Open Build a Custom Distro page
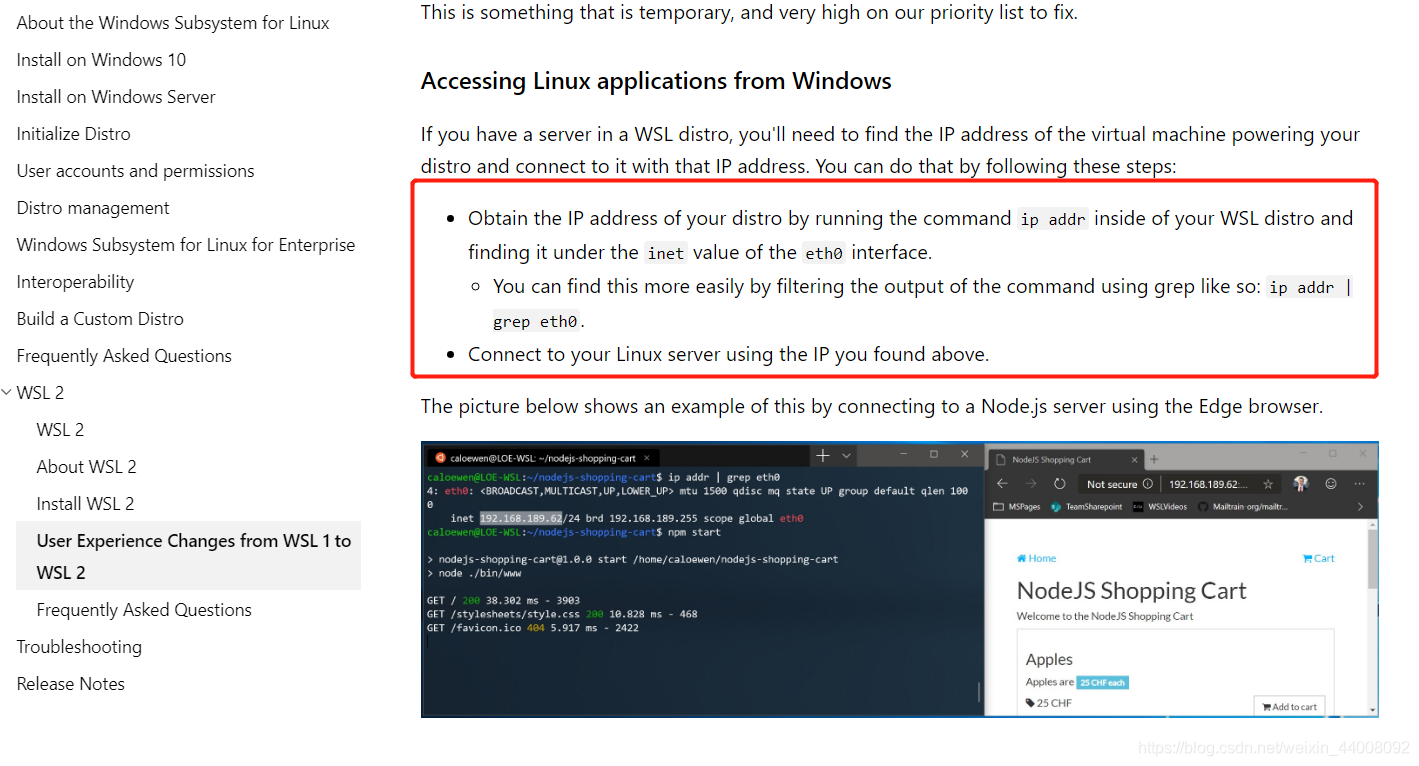 coord(100,319)
